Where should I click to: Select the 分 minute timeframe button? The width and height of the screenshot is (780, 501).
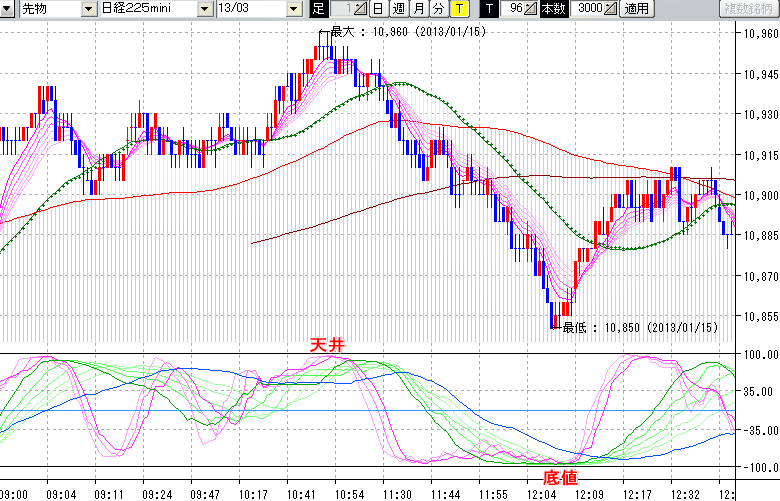(x=438, y=9)
